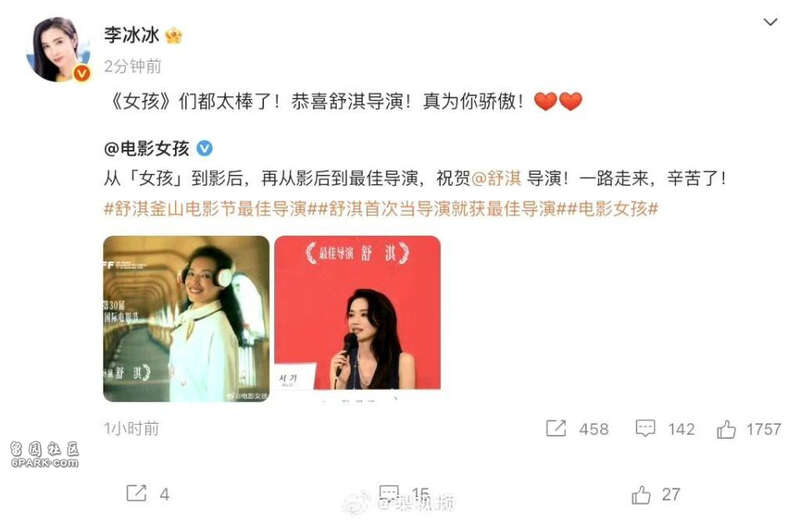Click the crown membership badge
The width and height of the screenshot is (800, 523).
pyautogui.click(x=174, y=35)
